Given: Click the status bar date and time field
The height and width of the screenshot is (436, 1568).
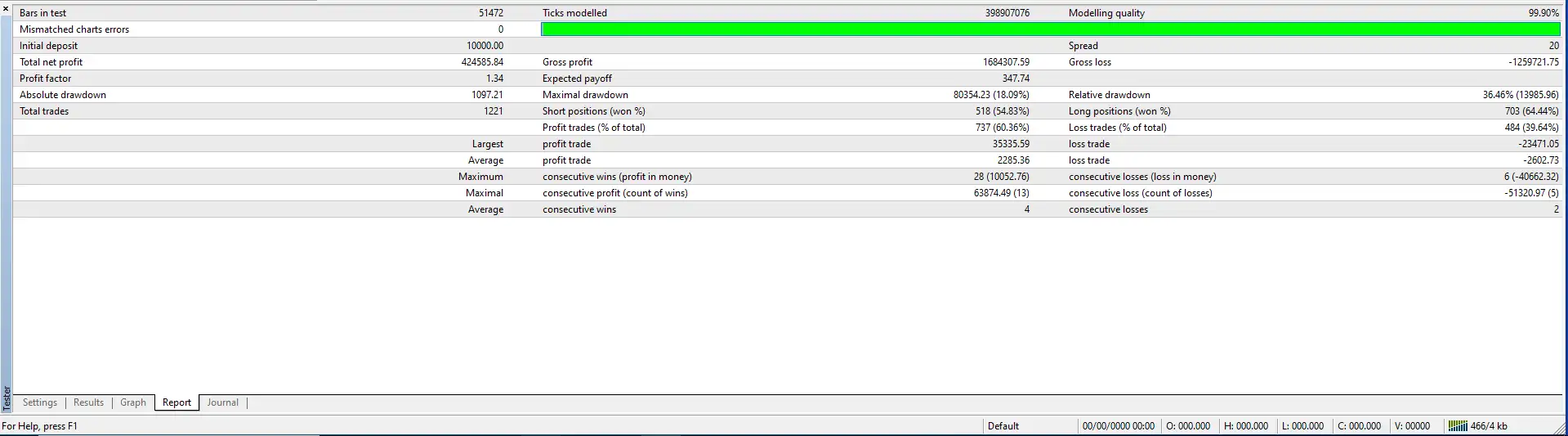Looking at the screenshot, I should coord(1118,426).
